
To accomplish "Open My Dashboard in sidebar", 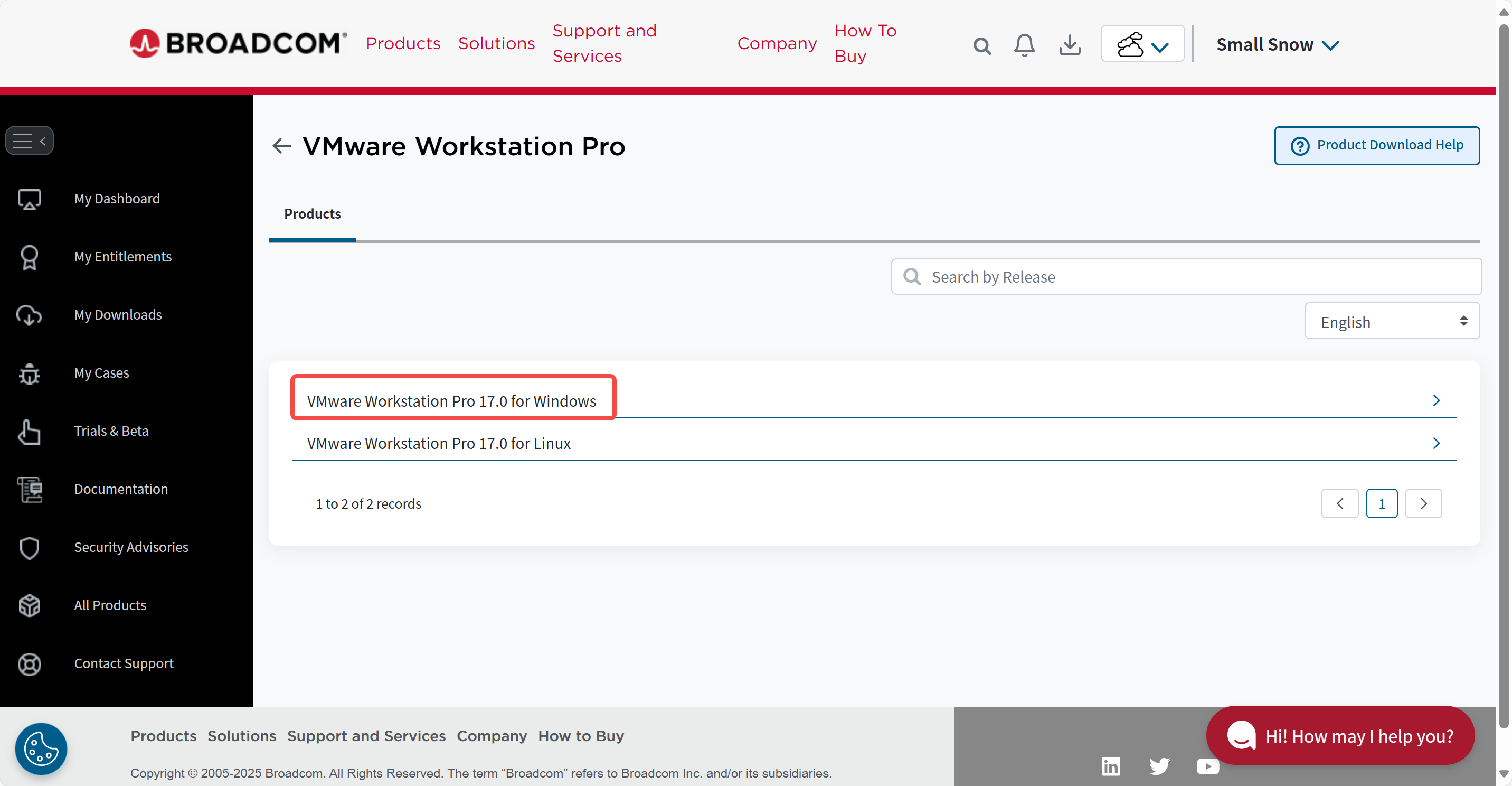I will coord(117,199).
